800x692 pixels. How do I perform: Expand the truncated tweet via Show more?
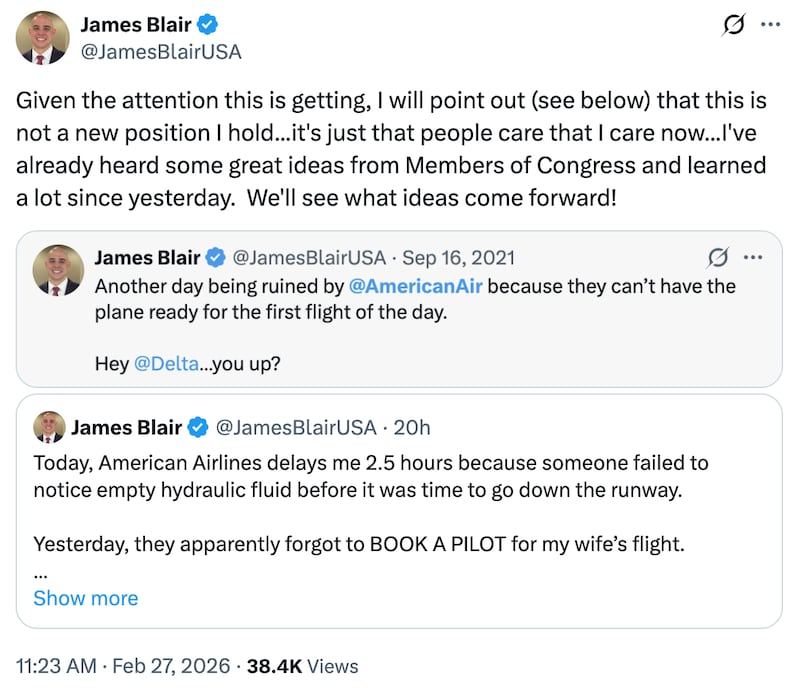coord(85,598)
